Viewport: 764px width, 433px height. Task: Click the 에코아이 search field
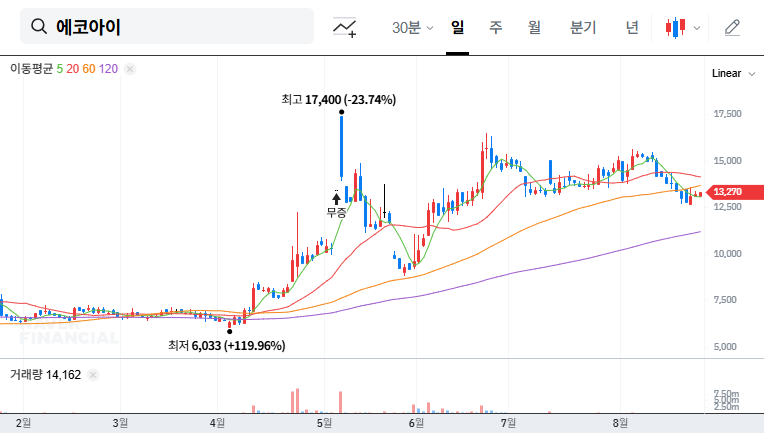pos(167,26)
